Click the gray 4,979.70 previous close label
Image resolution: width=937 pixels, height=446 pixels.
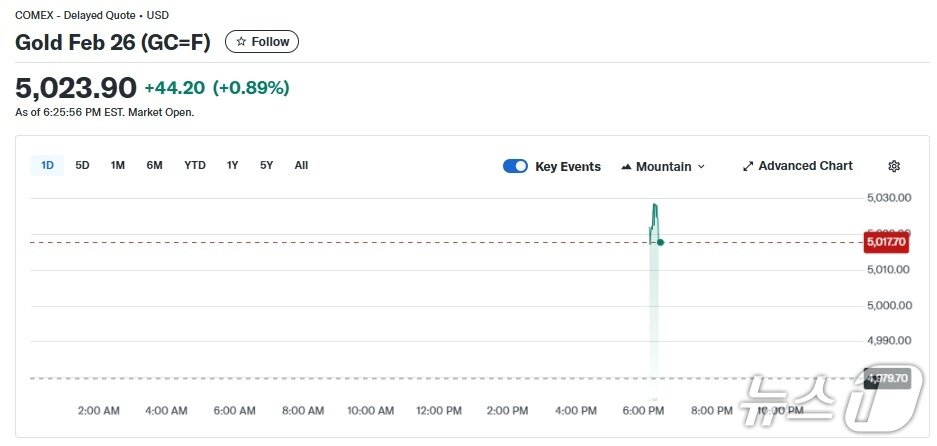click(886, 378)
